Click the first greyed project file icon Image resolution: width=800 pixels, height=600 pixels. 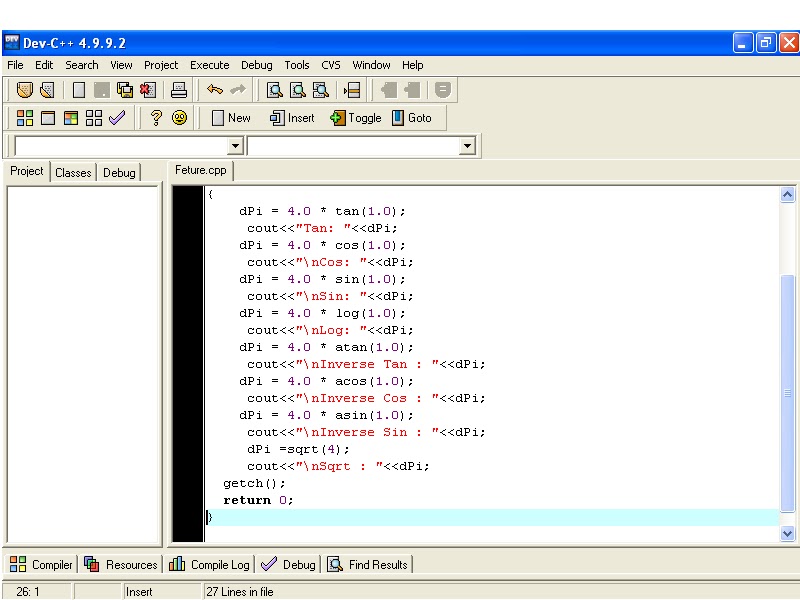coord(389,90)
